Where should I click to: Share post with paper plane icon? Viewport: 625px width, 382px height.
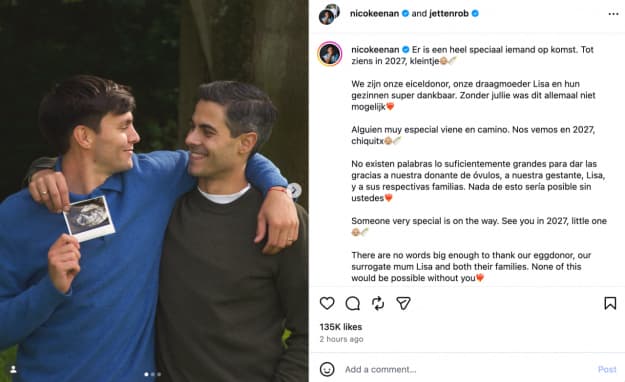click(x=403, y=303)
